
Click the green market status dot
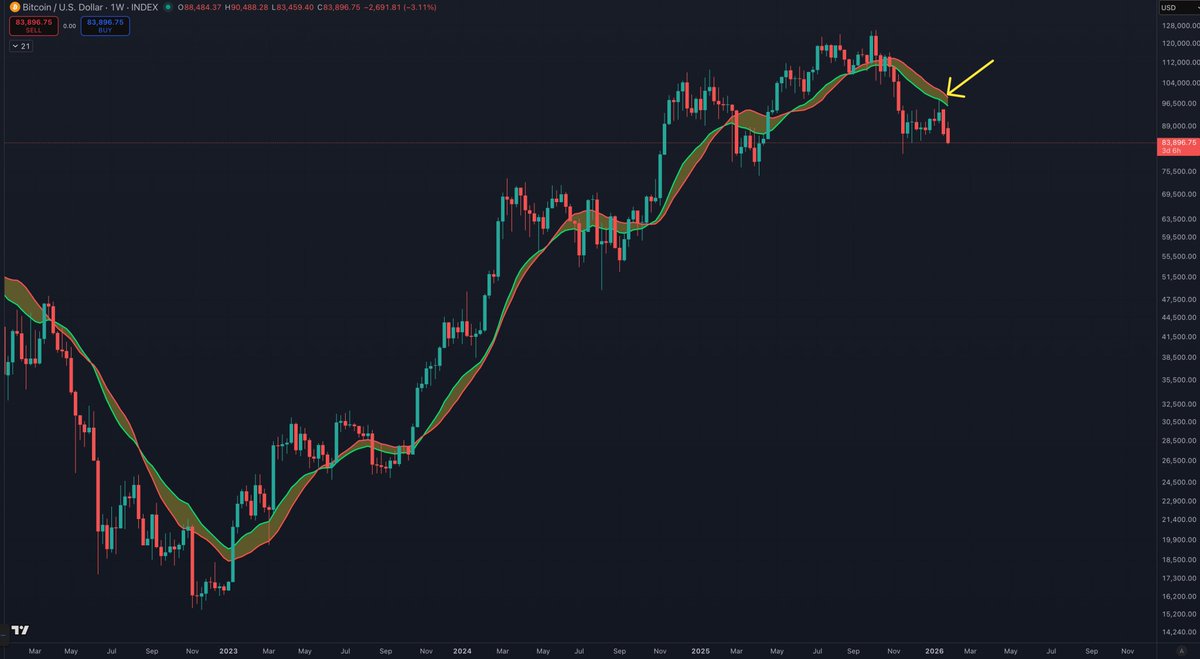(x=167, y=7)
